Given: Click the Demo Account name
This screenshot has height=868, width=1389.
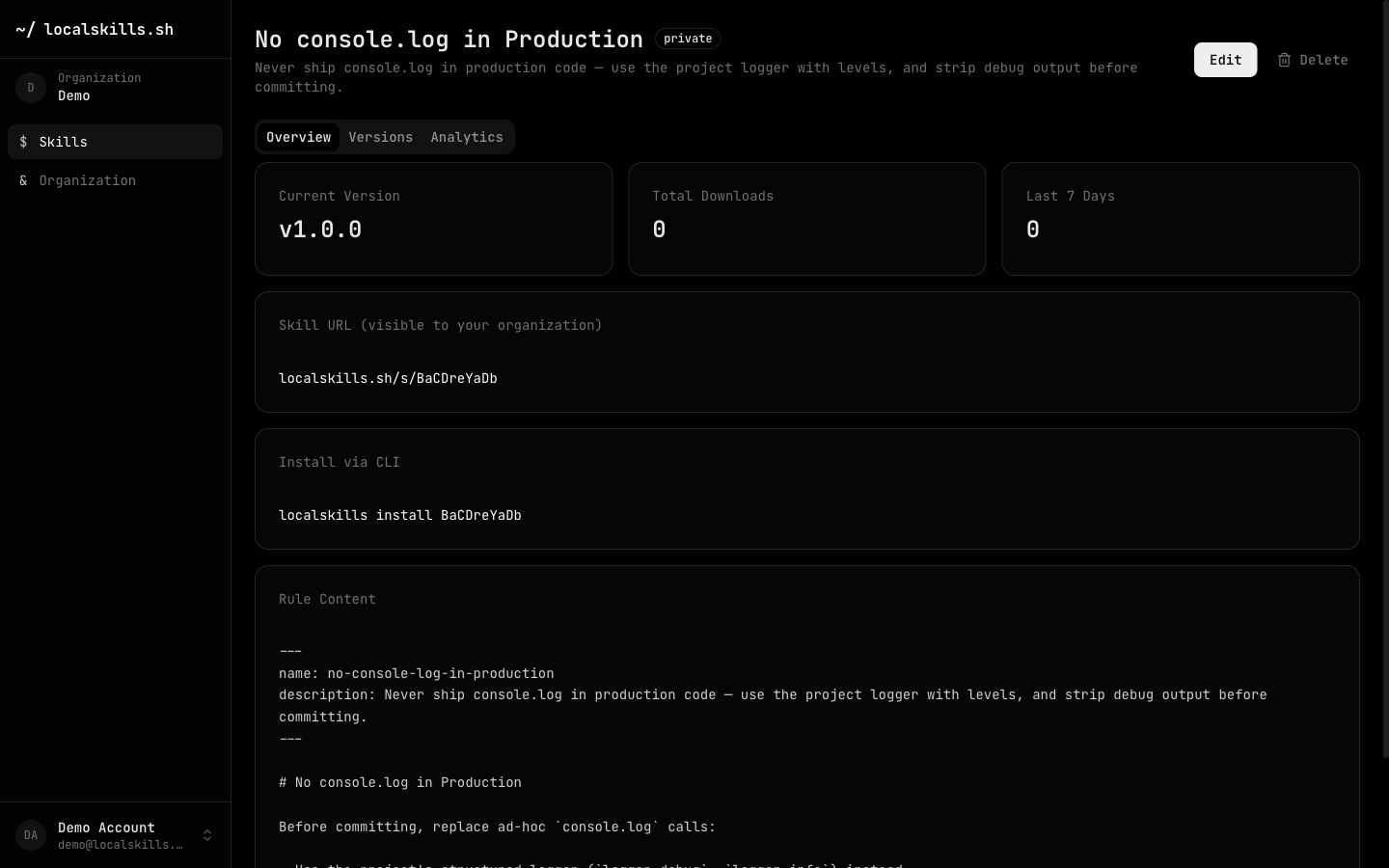Looking at the screenshot, I should (106, 827).
